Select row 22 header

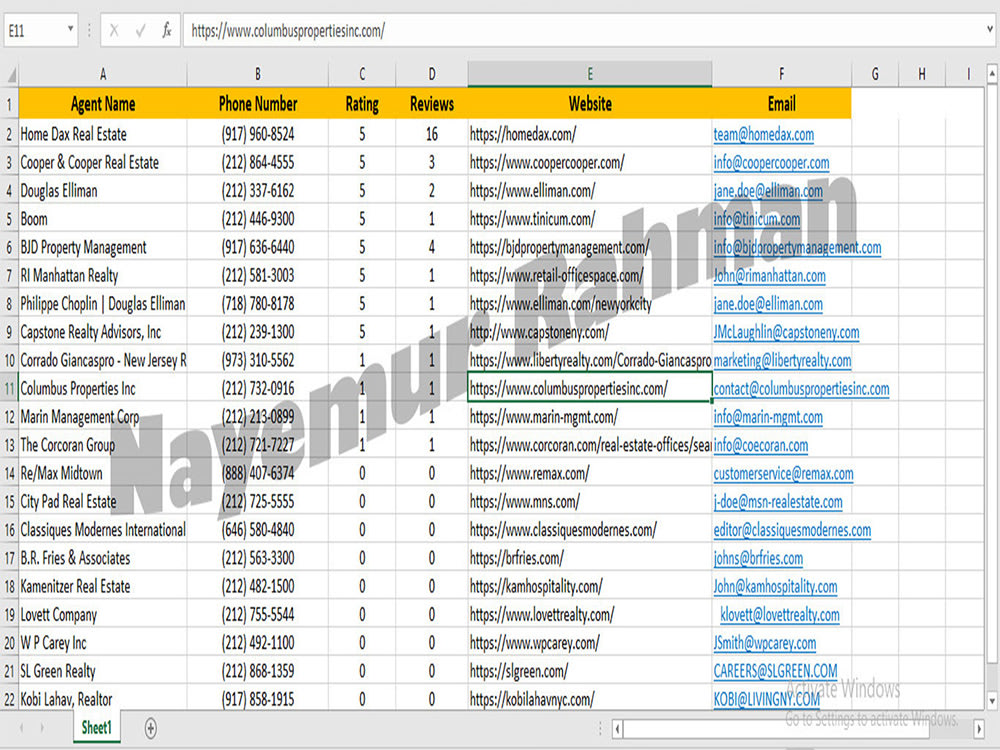(9, 699)
